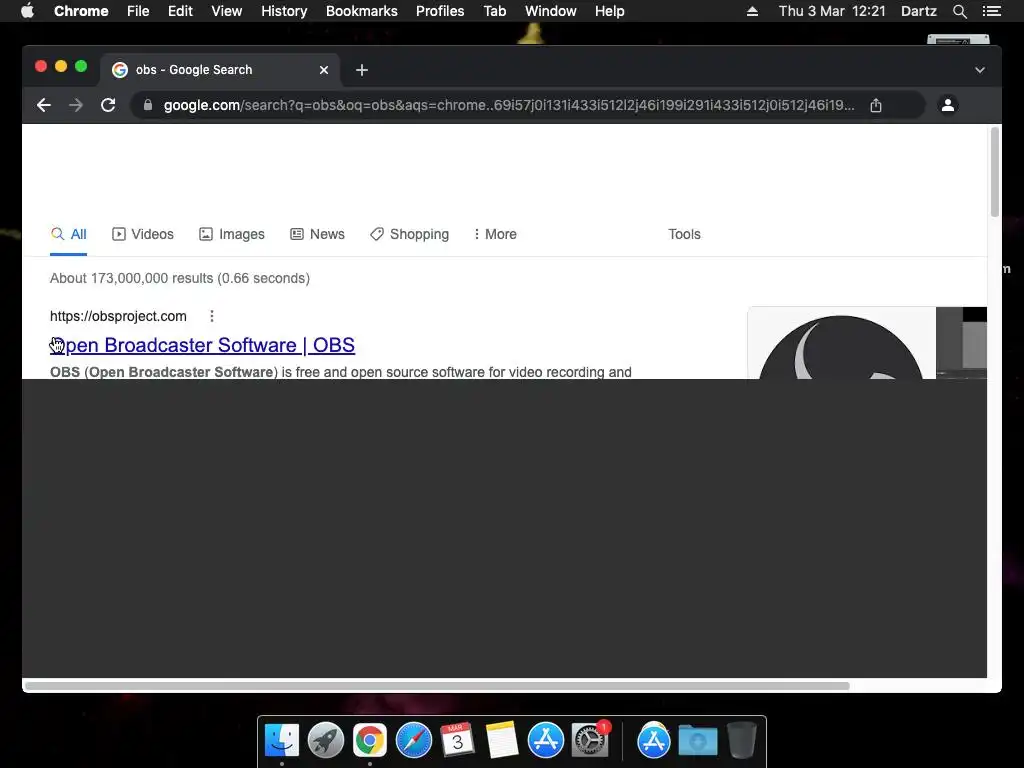The image size is (1024, 768).
Task: Open the share icon in address bar
Action: tap(876, 105)
